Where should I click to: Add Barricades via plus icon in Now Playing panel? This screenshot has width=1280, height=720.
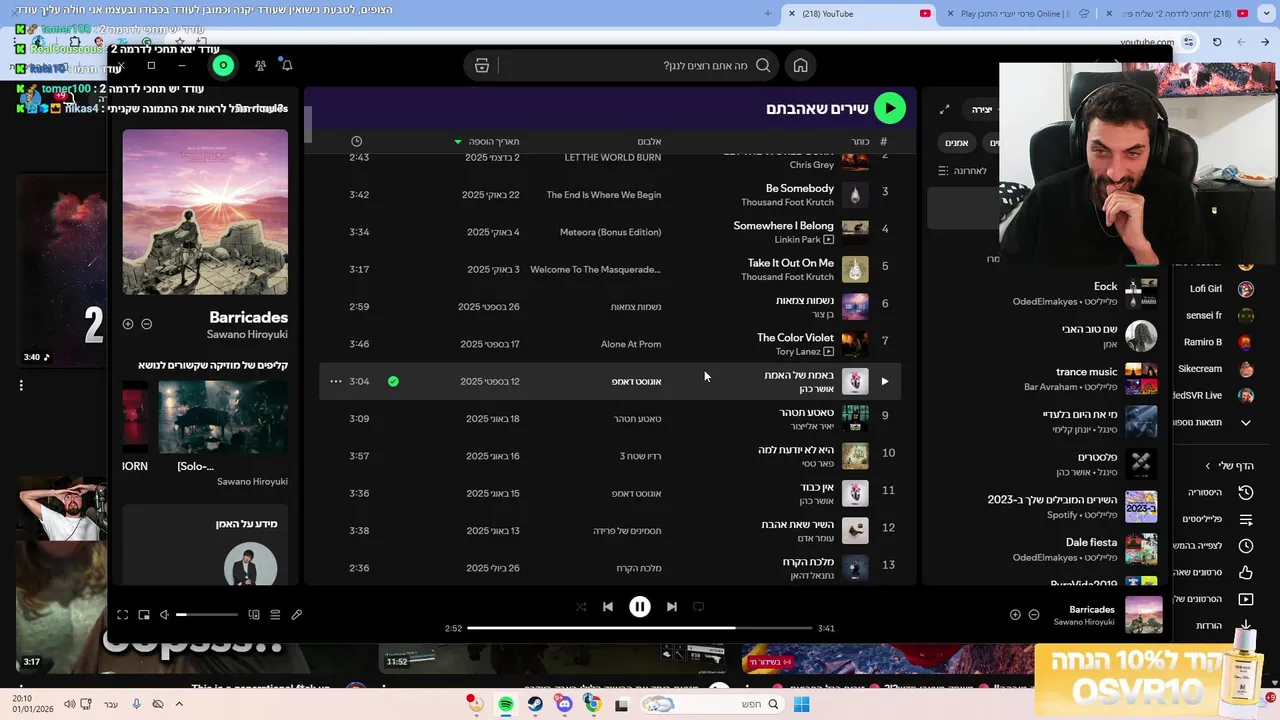point(128,324)
